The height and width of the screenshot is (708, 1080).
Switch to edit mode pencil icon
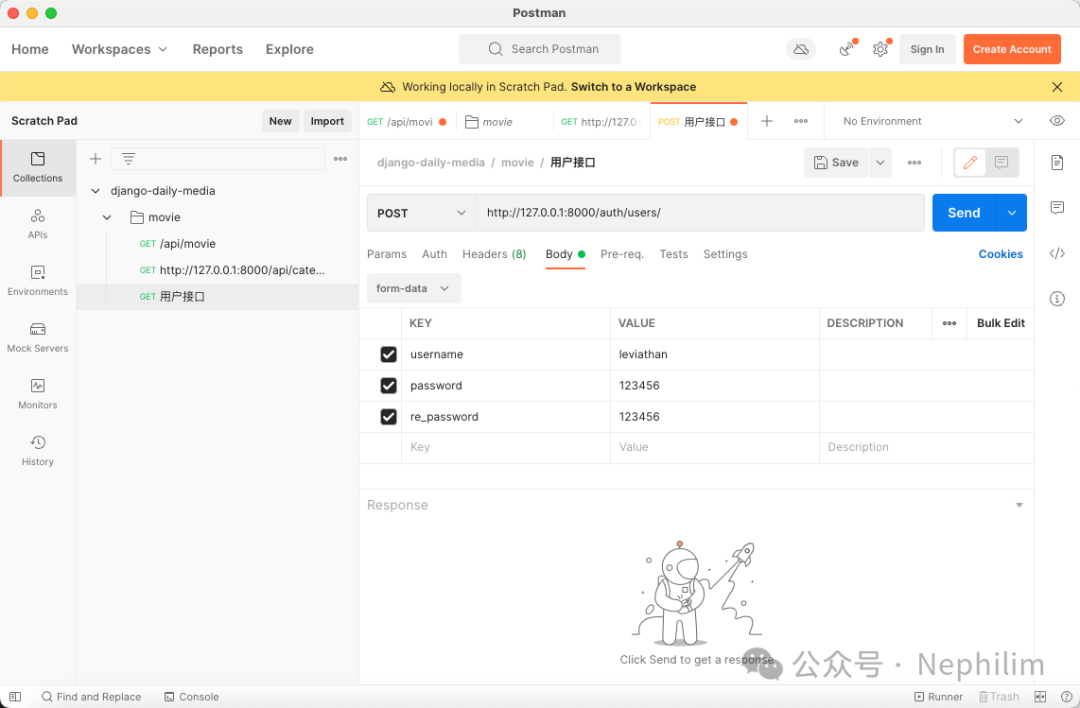[x=970, y=163]
